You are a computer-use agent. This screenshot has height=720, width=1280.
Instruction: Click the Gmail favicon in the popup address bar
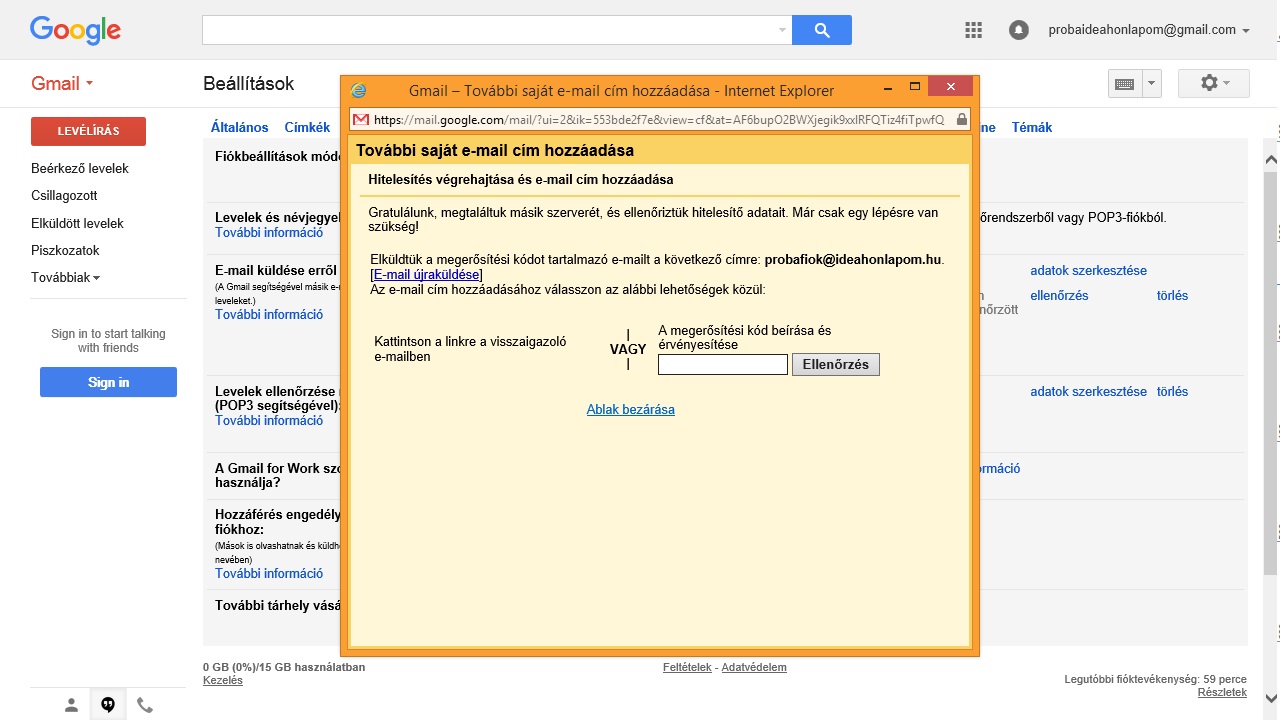click(x=362, y=119)
